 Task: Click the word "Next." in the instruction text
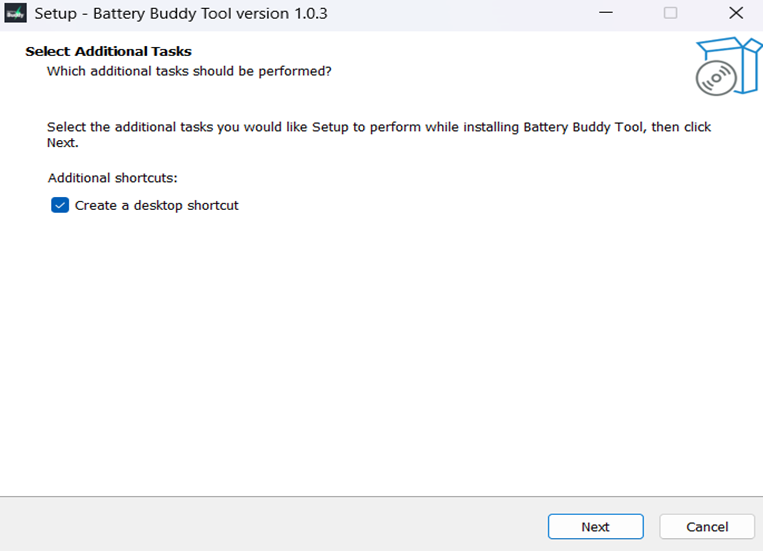pyautogui.click(x=62, y=143)
